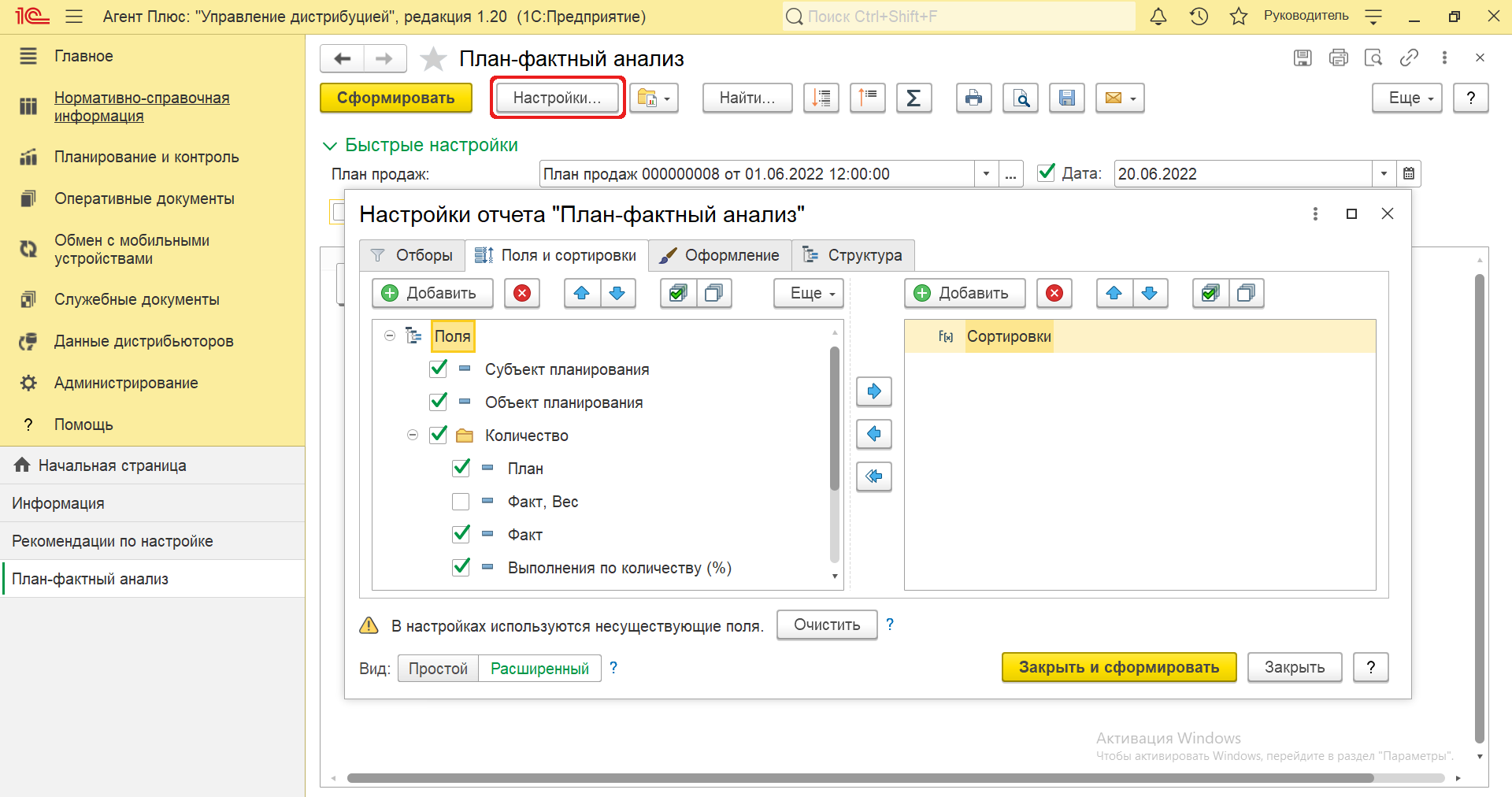Collapse the Быстрые настройки section
Viewport: 1512px width, 797px height.
pyautogui.click(x=330, y=146)
